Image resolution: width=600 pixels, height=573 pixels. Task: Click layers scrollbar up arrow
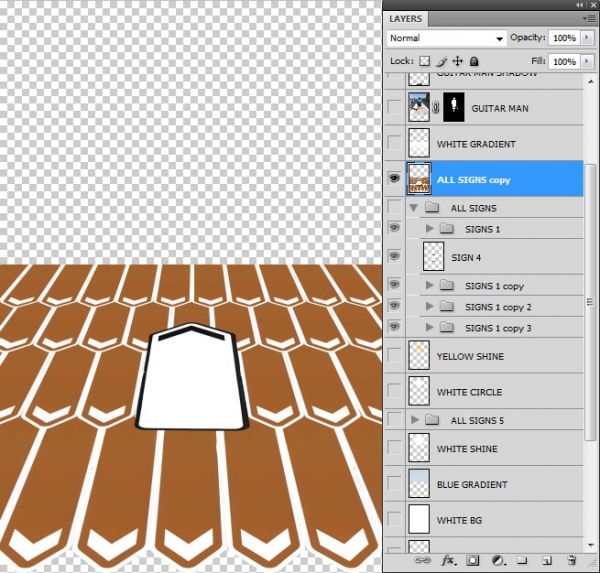(x=590, y=81)
